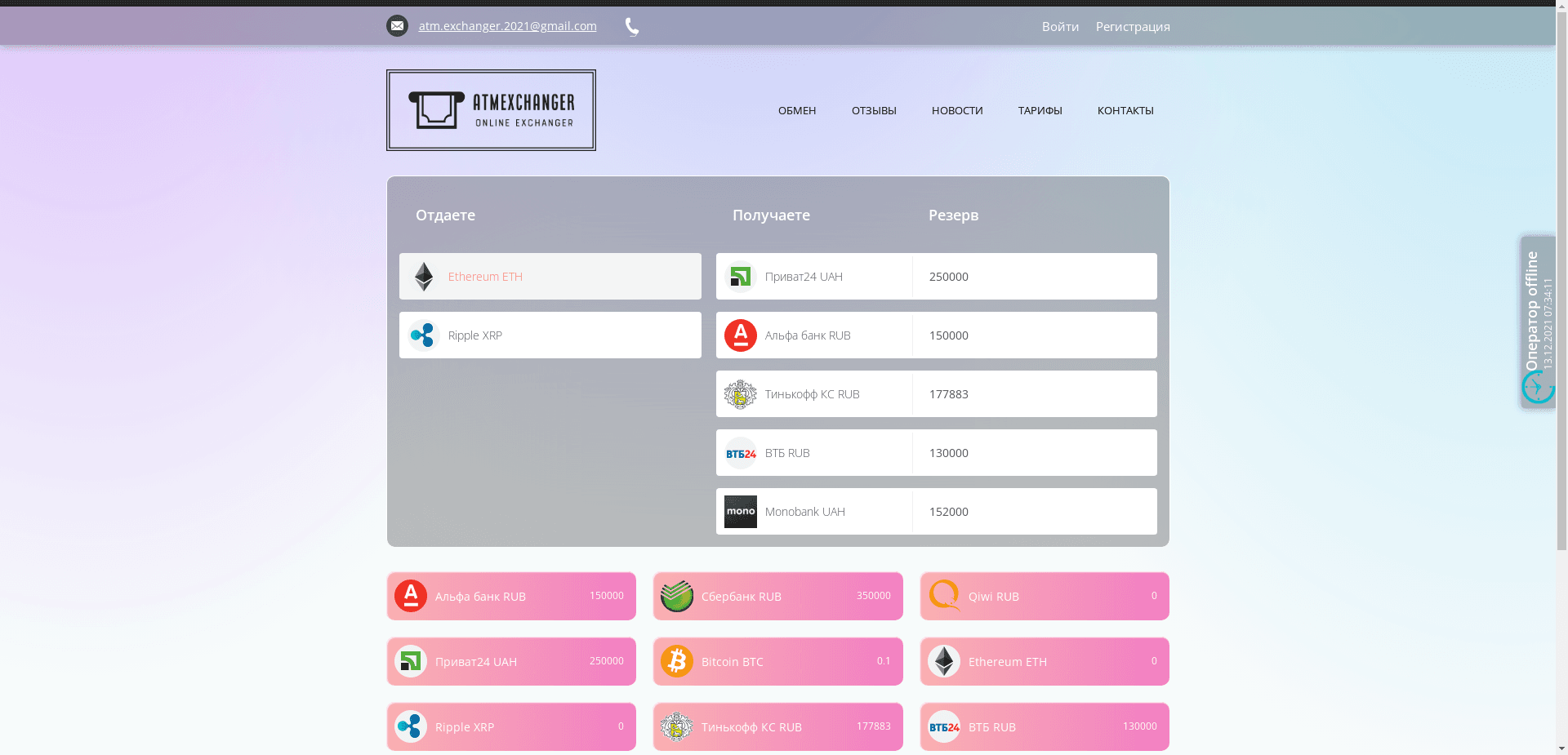The height and width of the screenshot is (755, 1568).
Task: Click the Bitcoin BTC reserve card
Action: [777, 661]
